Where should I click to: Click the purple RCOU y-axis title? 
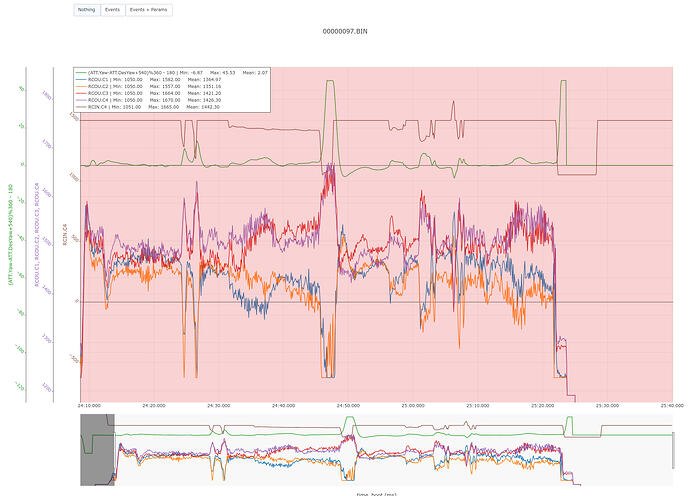coord(37,235)
